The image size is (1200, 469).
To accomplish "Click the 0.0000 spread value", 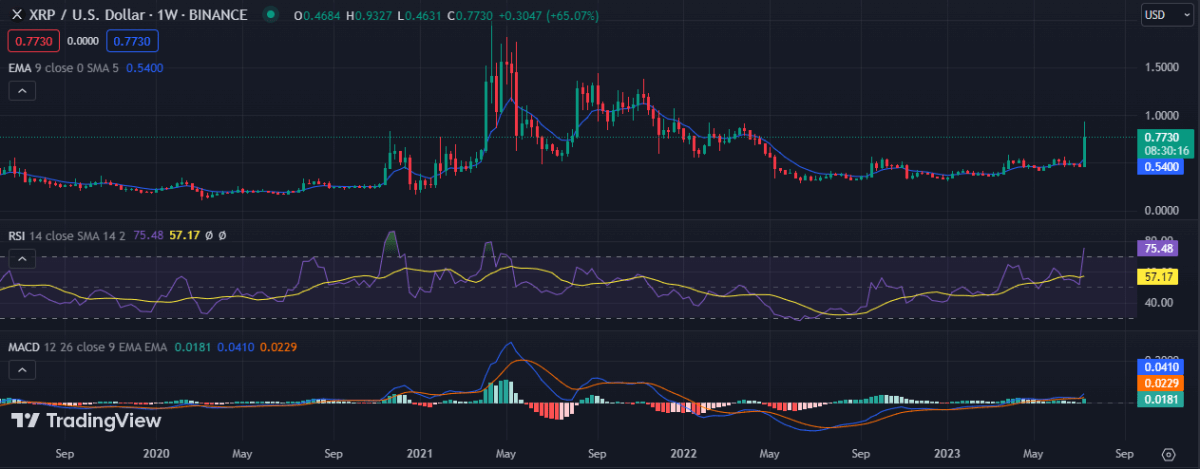I will [x=83, y=41].
